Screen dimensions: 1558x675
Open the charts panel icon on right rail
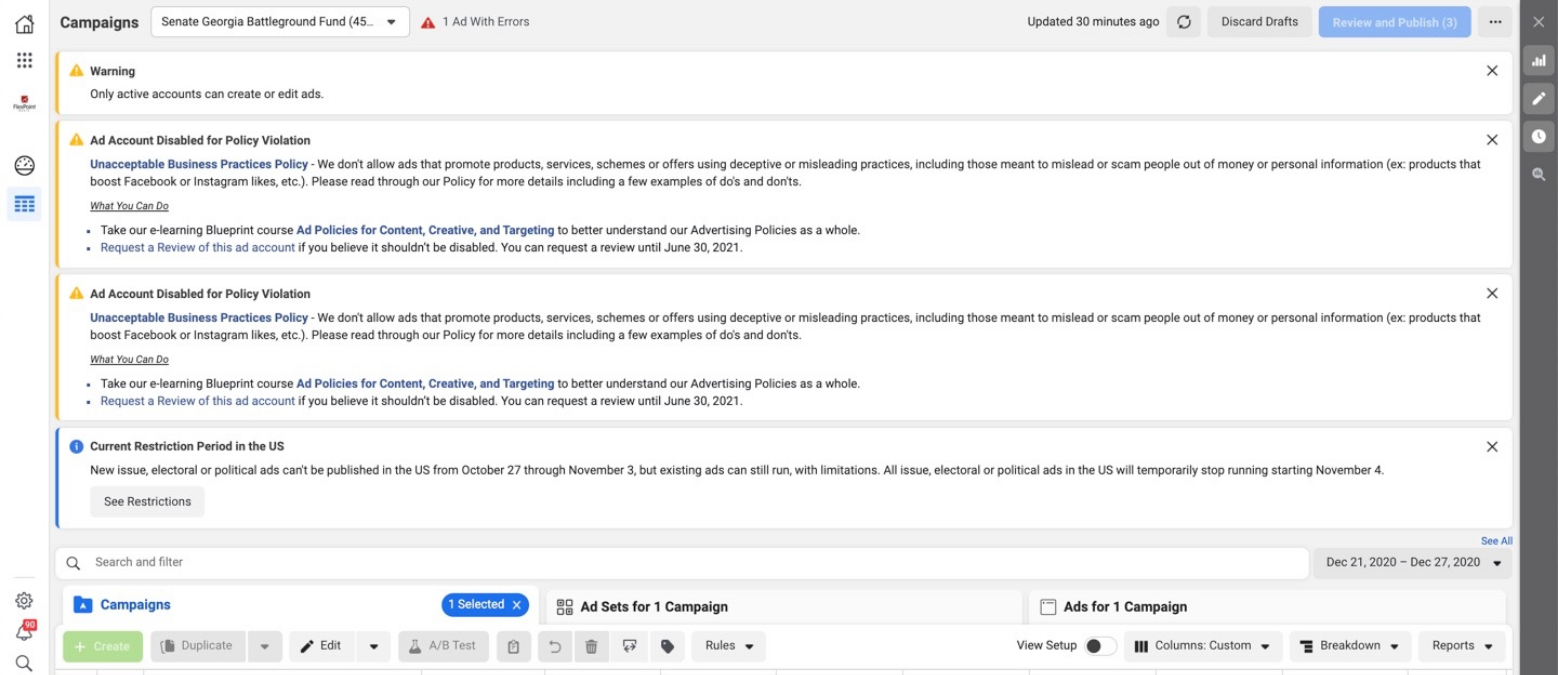click(x=1538, y=61)
